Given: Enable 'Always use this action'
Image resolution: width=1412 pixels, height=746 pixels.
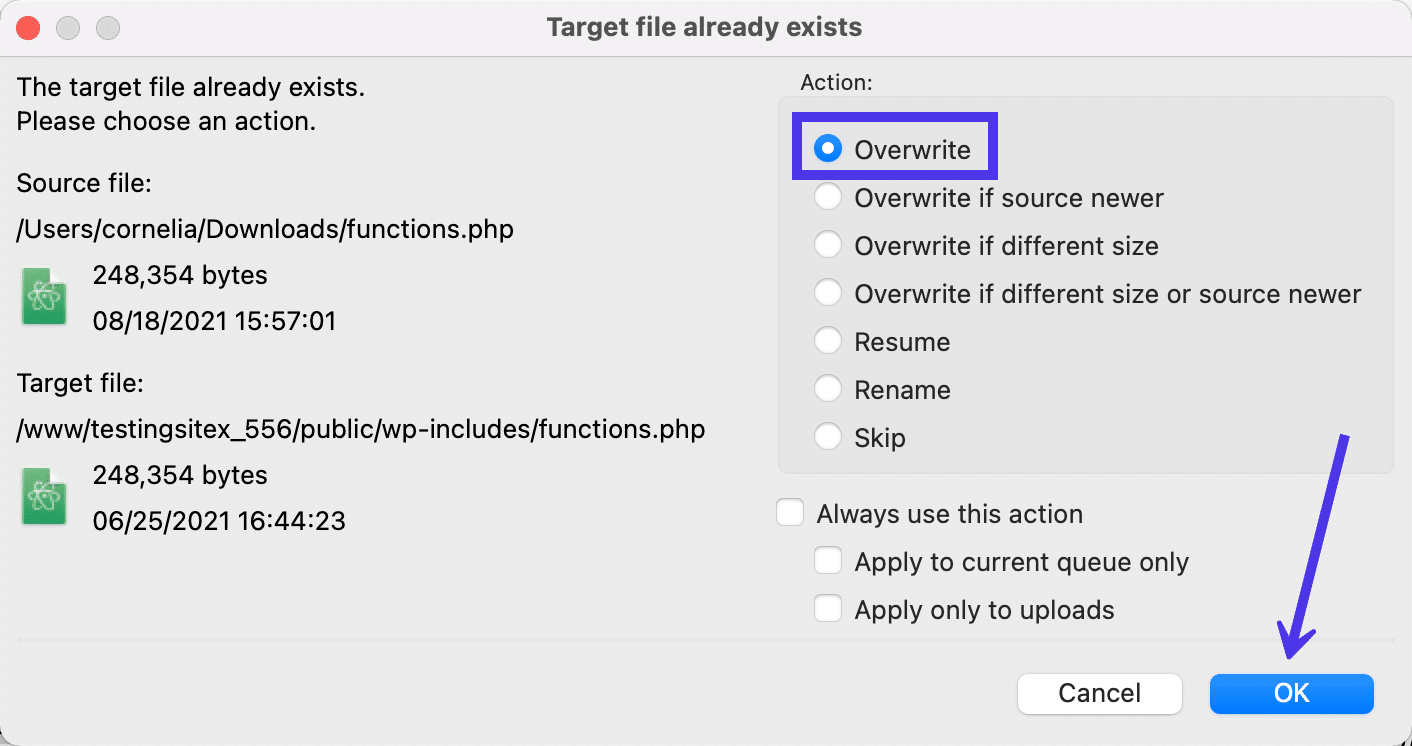Looking at the screenshot, I should click(x=790, y=512).
